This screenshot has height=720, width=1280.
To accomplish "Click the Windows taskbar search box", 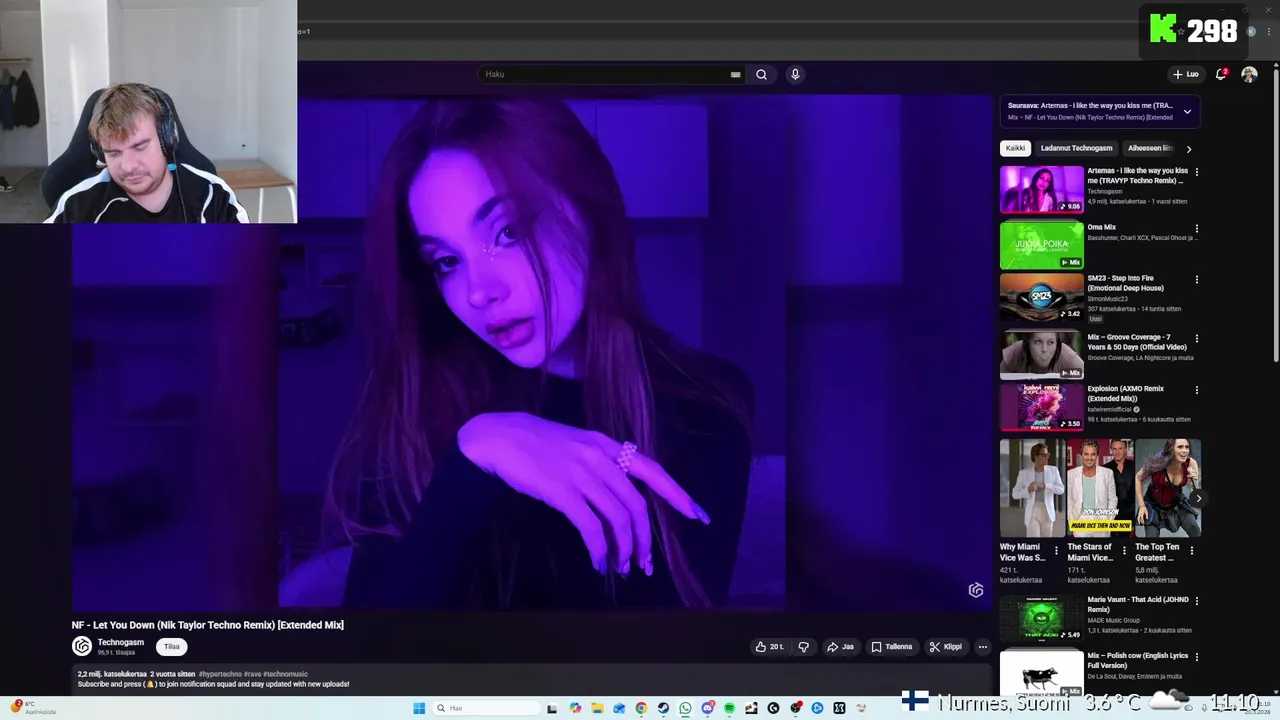I will click(x=484, y=708).
